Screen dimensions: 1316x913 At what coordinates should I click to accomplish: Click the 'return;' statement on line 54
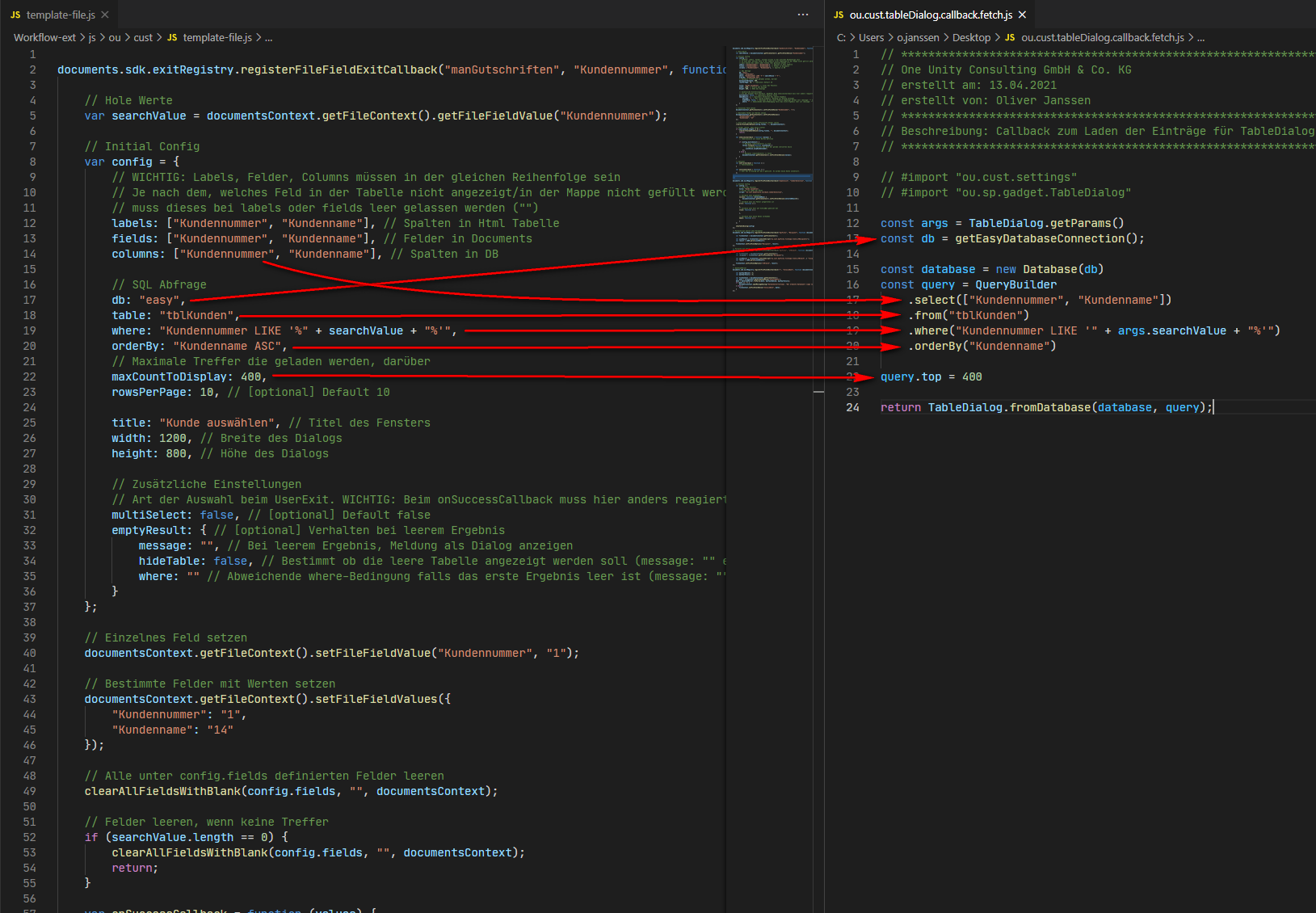coord(135,868)
